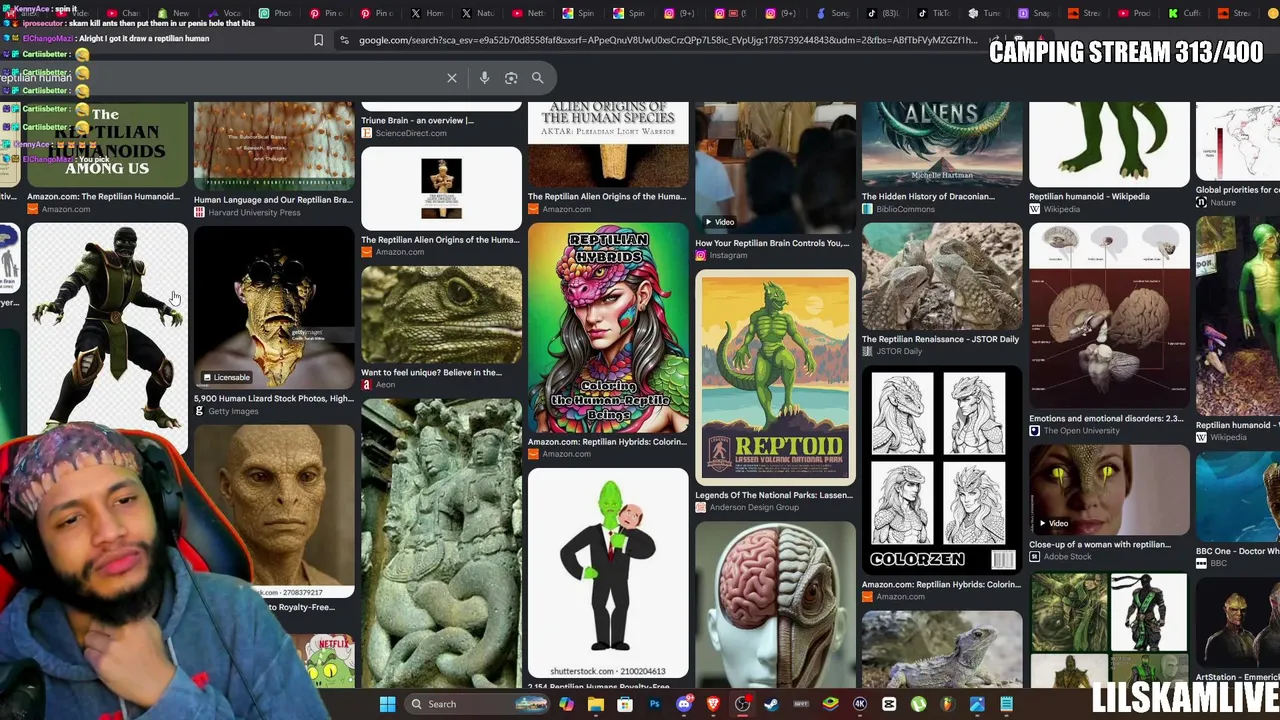Open black and green ninja character image
This screenshot has height=720, width=1280.
(x=107, y=327)
